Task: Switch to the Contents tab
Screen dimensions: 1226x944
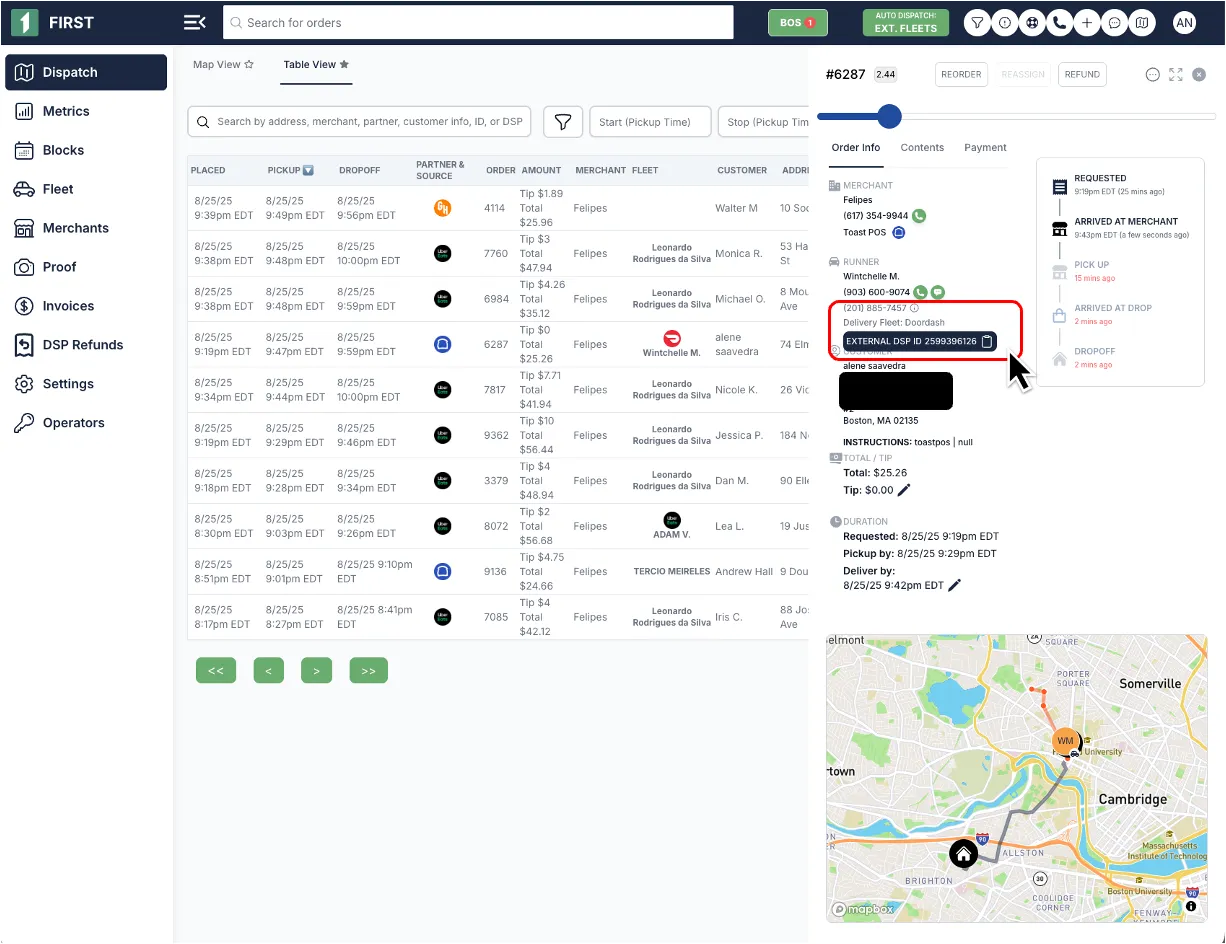Action: tap(922, 148)
